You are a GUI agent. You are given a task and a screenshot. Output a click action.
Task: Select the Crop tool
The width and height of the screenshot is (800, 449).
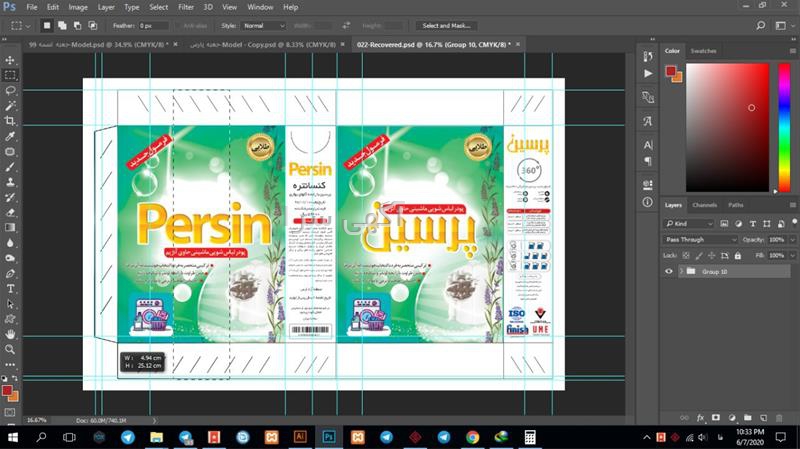(10, 120)
